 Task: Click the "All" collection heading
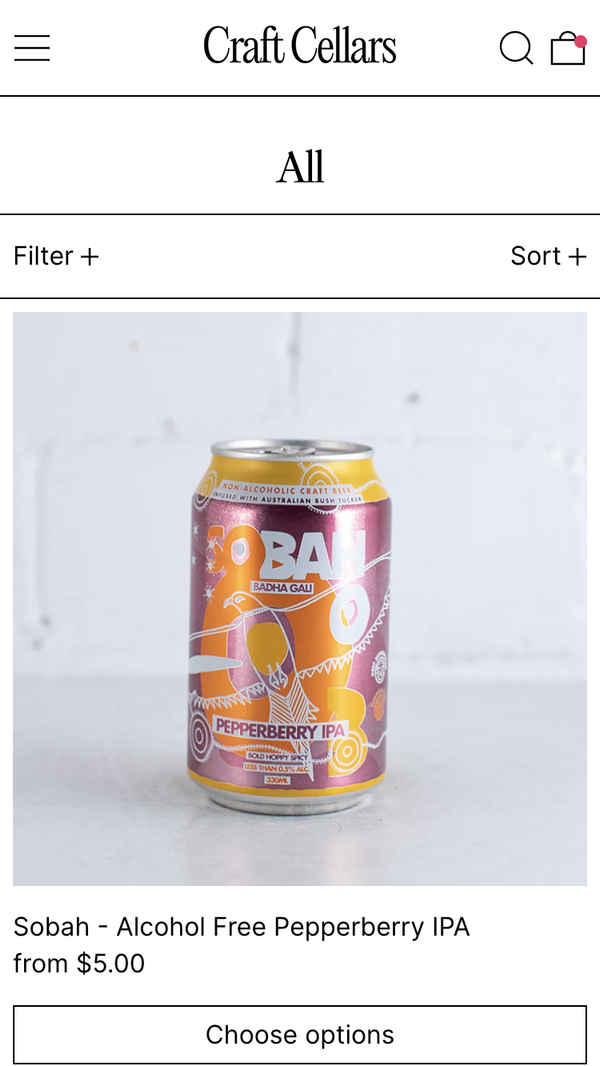pyautogui.click(x=300, y=167)
